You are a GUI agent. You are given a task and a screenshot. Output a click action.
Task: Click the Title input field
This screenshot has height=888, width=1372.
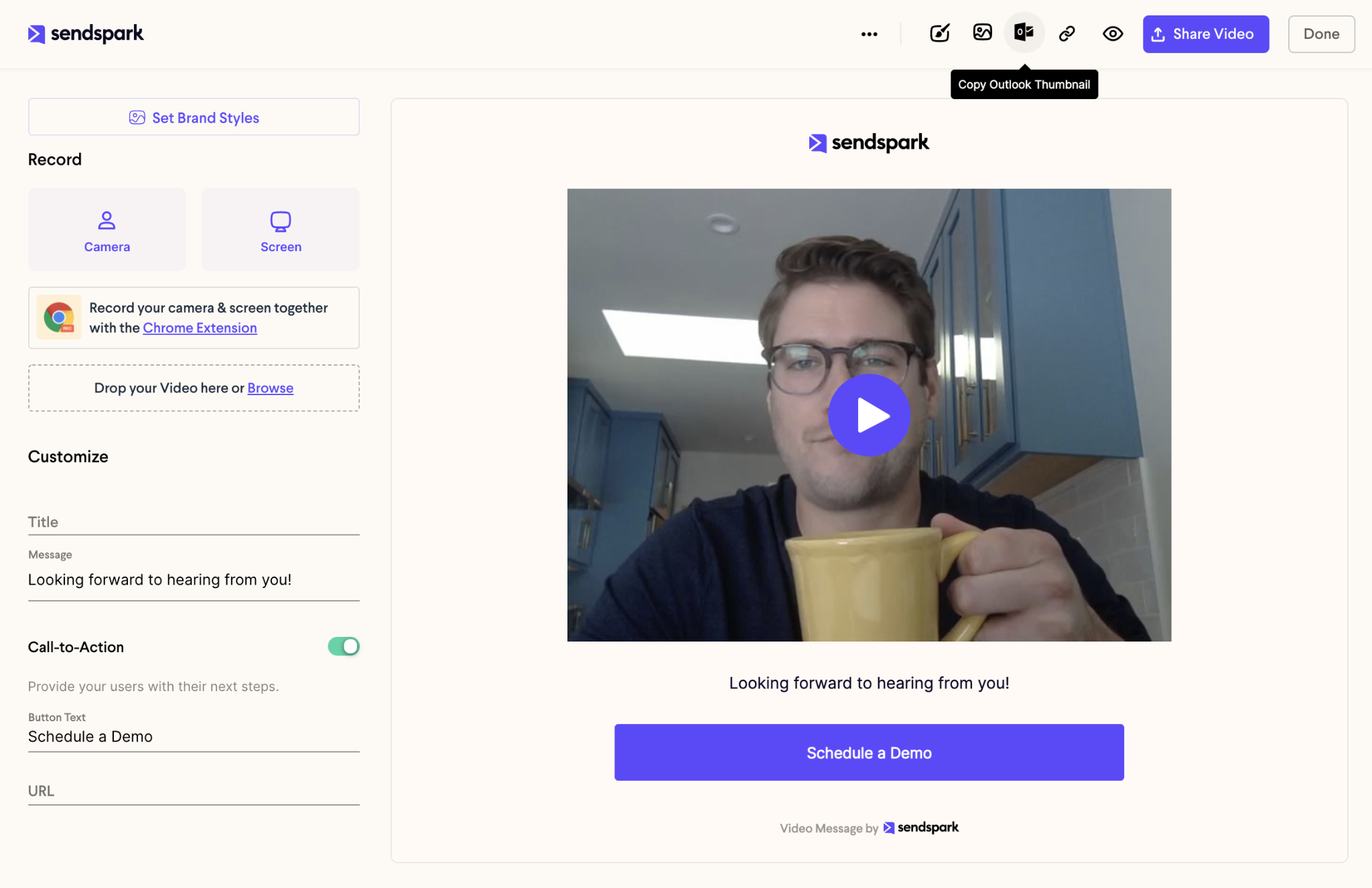194,522
